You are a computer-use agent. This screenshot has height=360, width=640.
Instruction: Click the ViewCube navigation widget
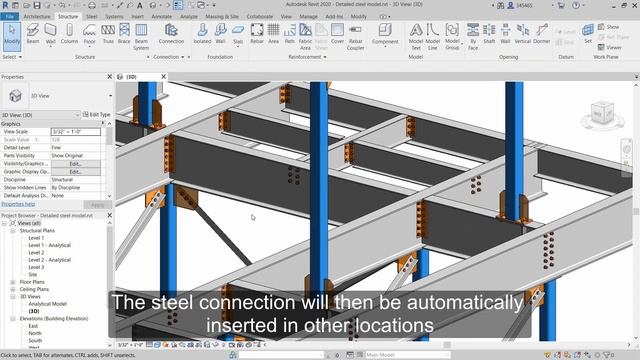click(602, 113)
